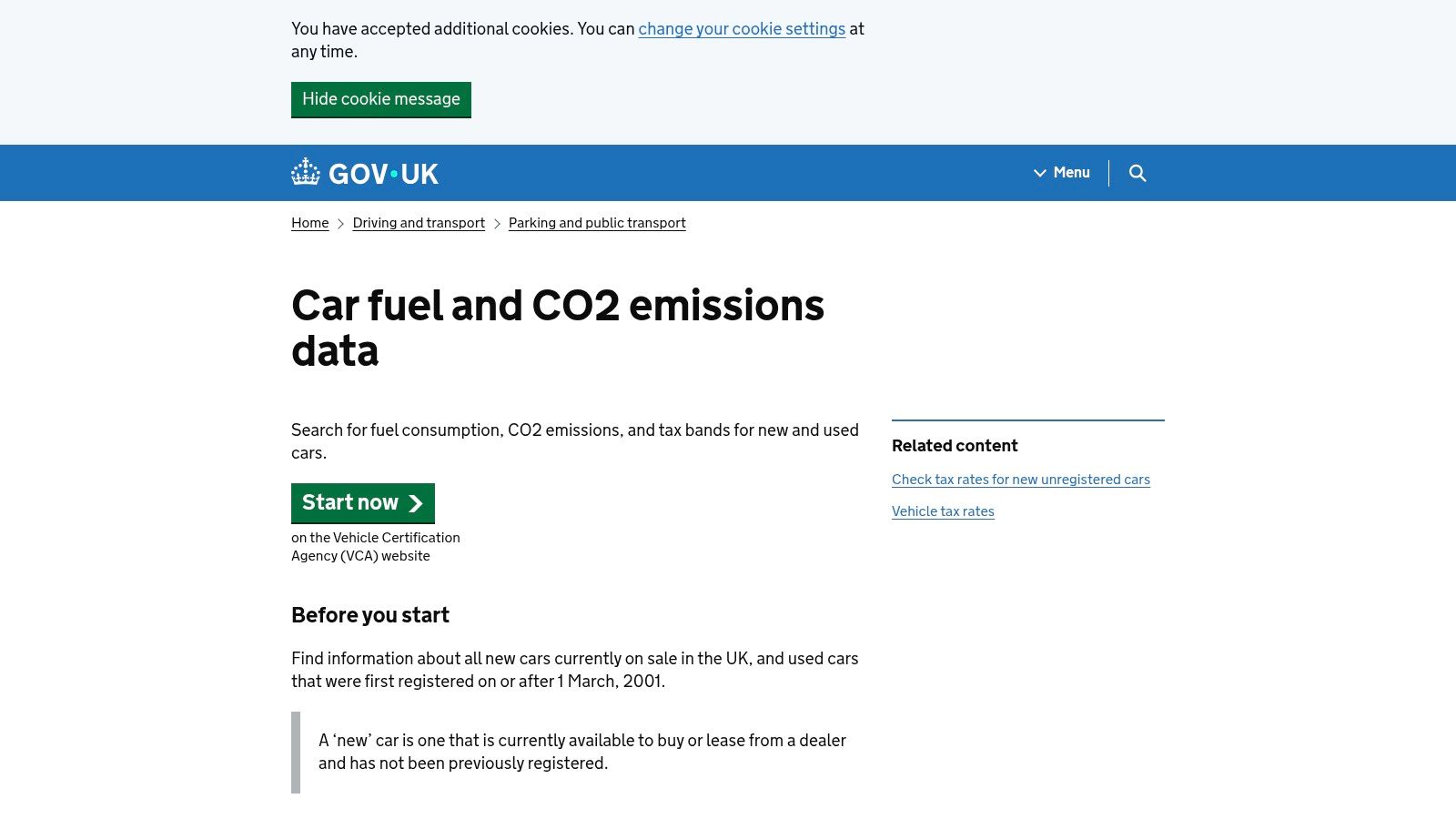Click the chevron after Driving and transport
Image resolution: width=1456 pixels, height=819 pixels.
(497, 224)
